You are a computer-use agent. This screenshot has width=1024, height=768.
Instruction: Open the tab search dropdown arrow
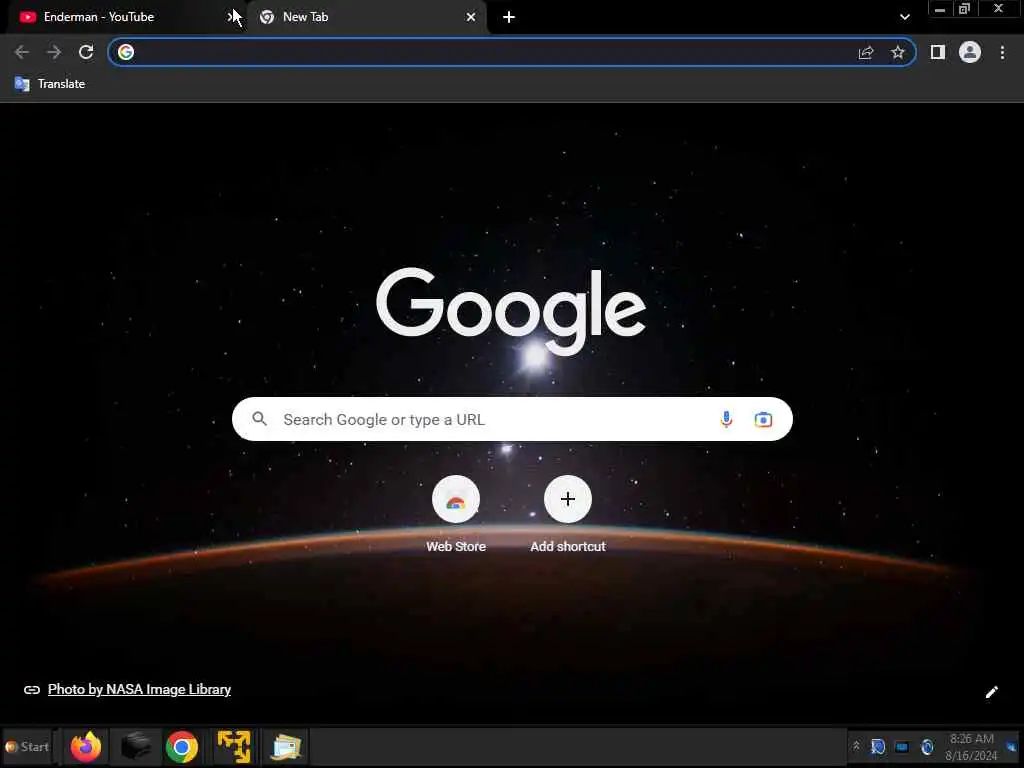click(904, 17)
